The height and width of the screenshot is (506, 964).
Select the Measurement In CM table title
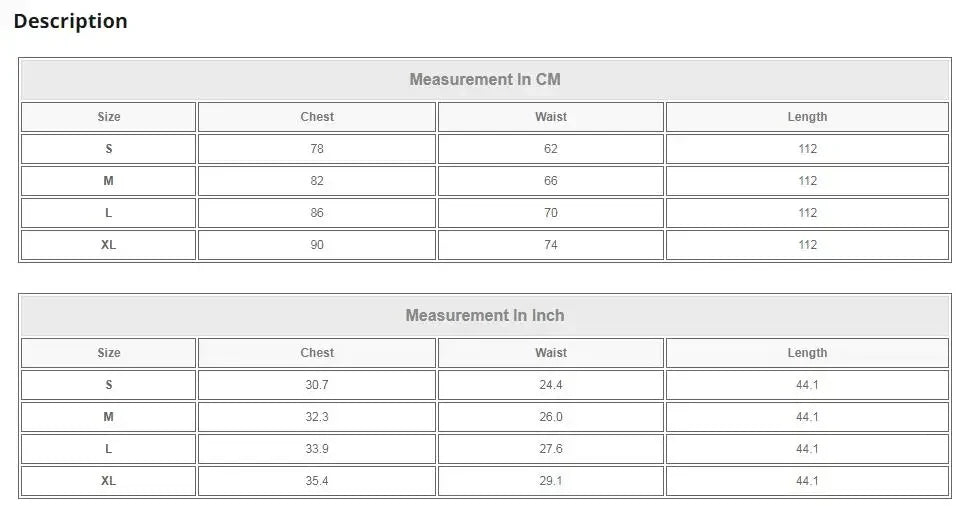pyautogui.click(x=485, y=79)
